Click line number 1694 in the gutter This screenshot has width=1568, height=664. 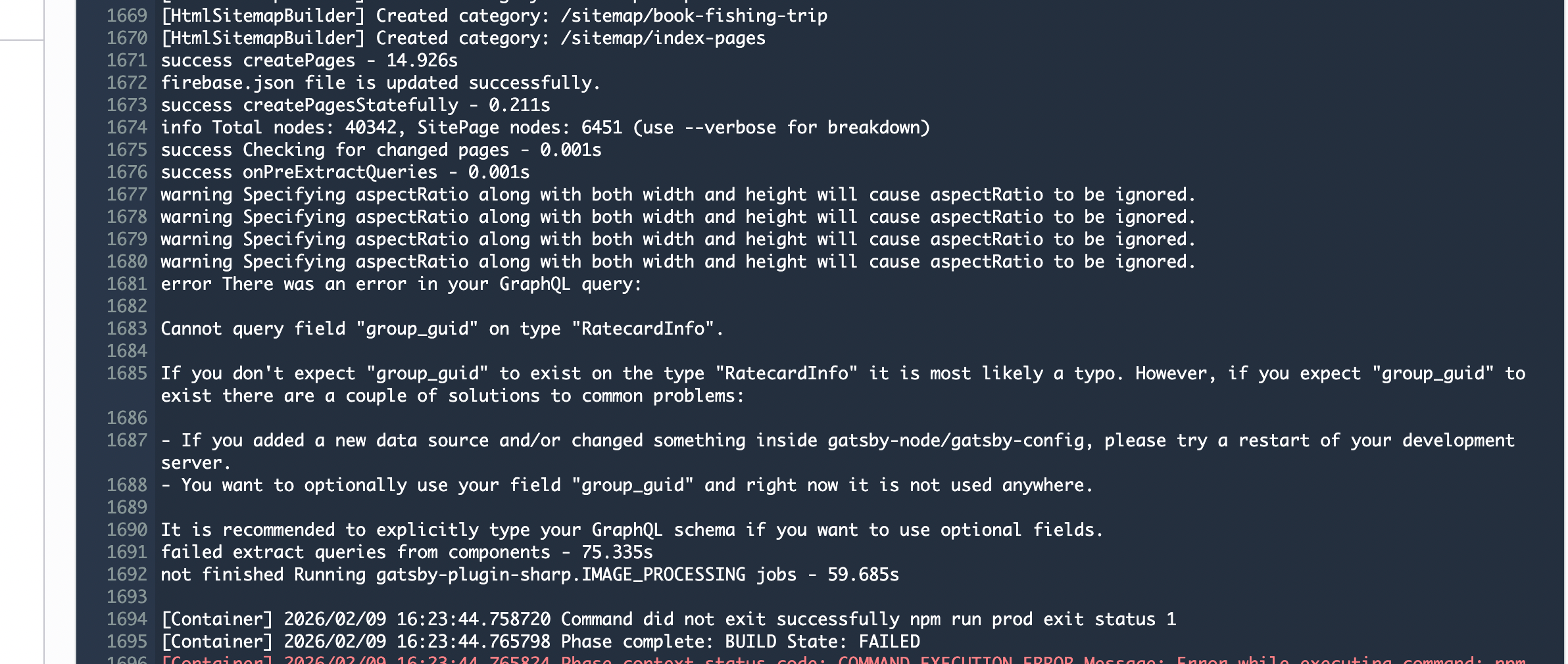(127, 619)
